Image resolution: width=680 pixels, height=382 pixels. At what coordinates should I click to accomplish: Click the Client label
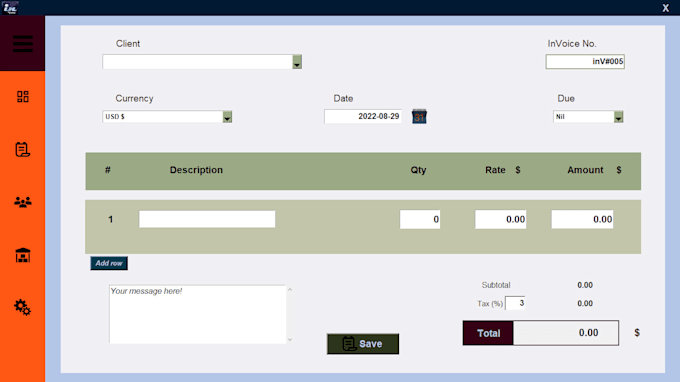pos(128,43)
